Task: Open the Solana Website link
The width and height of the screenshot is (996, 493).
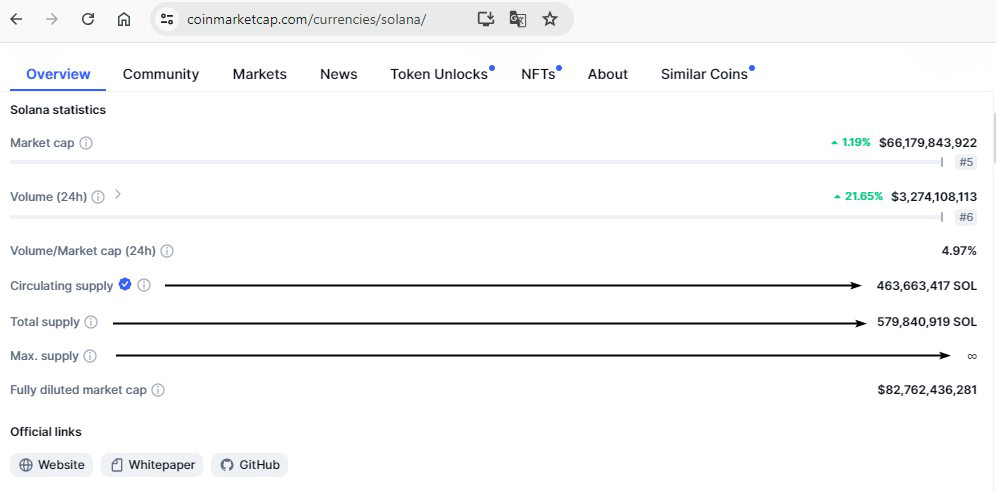Action: (52, 465)
